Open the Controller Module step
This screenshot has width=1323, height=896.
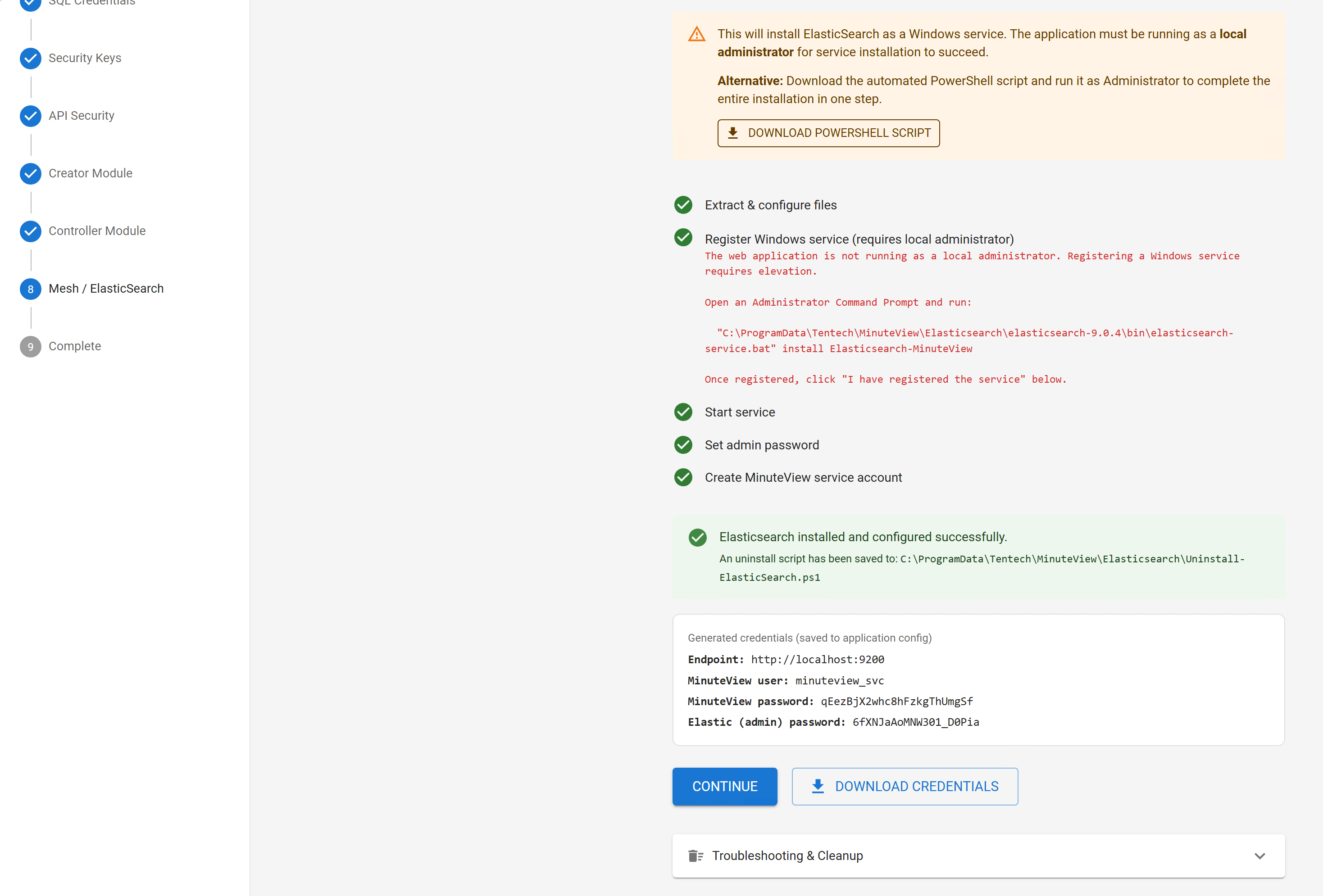tap(97, 231)
